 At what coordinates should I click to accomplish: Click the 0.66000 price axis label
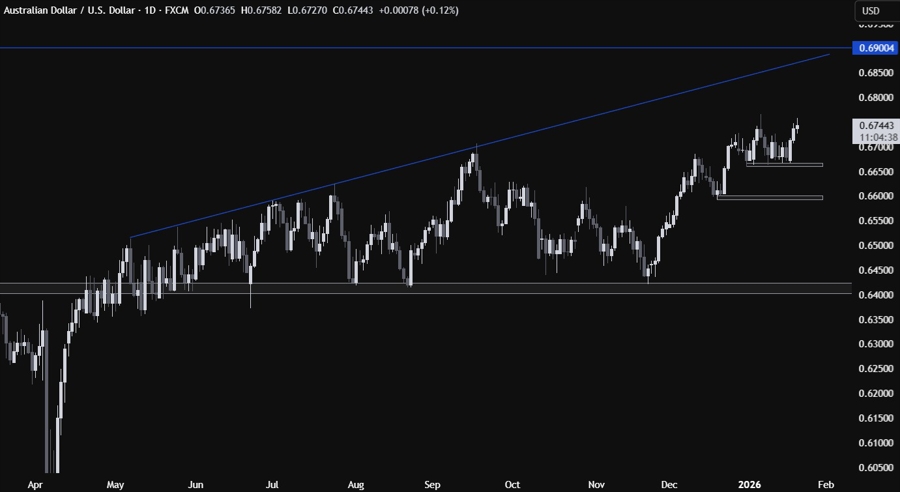[x=878, y=196]
